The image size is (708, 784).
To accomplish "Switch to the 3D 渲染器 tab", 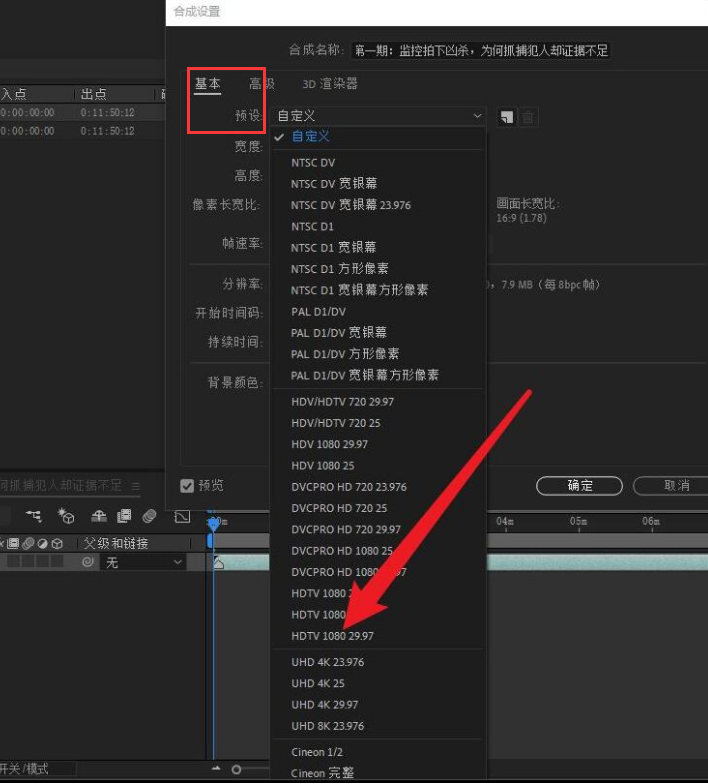I will (x=330, y=84).
